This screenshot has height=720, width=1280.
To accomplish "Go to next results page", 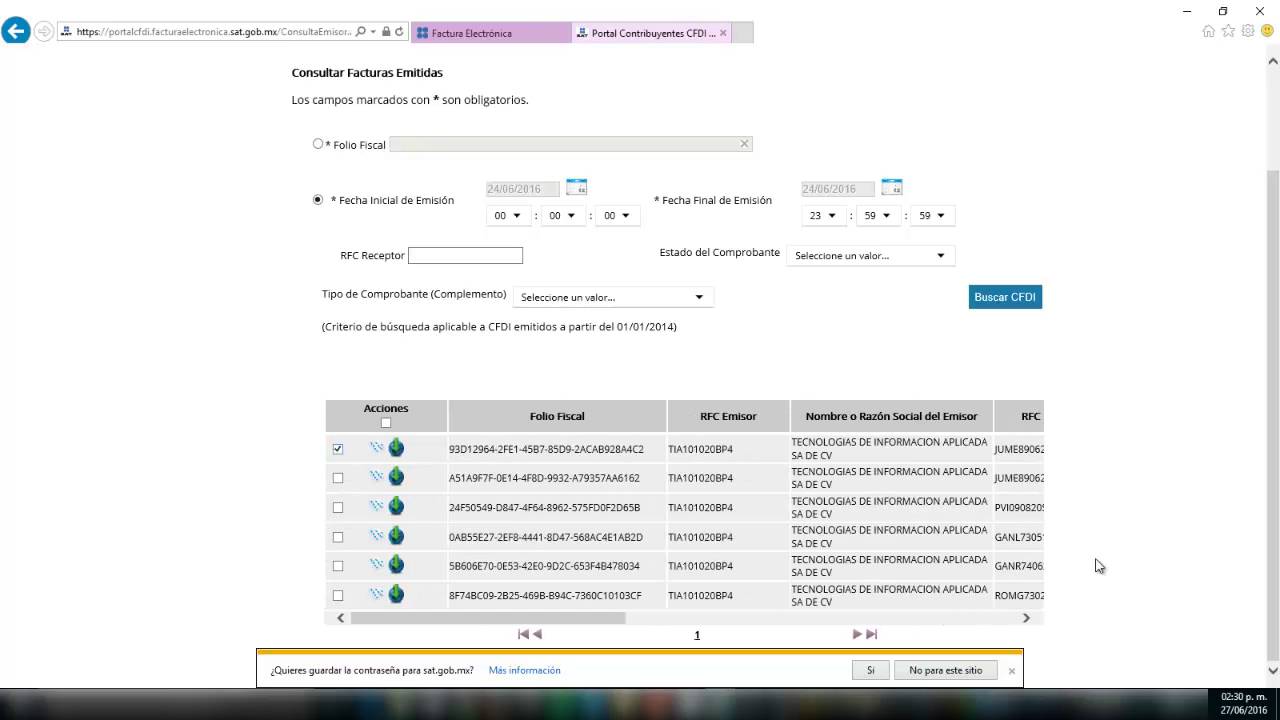I will (857, 634).
